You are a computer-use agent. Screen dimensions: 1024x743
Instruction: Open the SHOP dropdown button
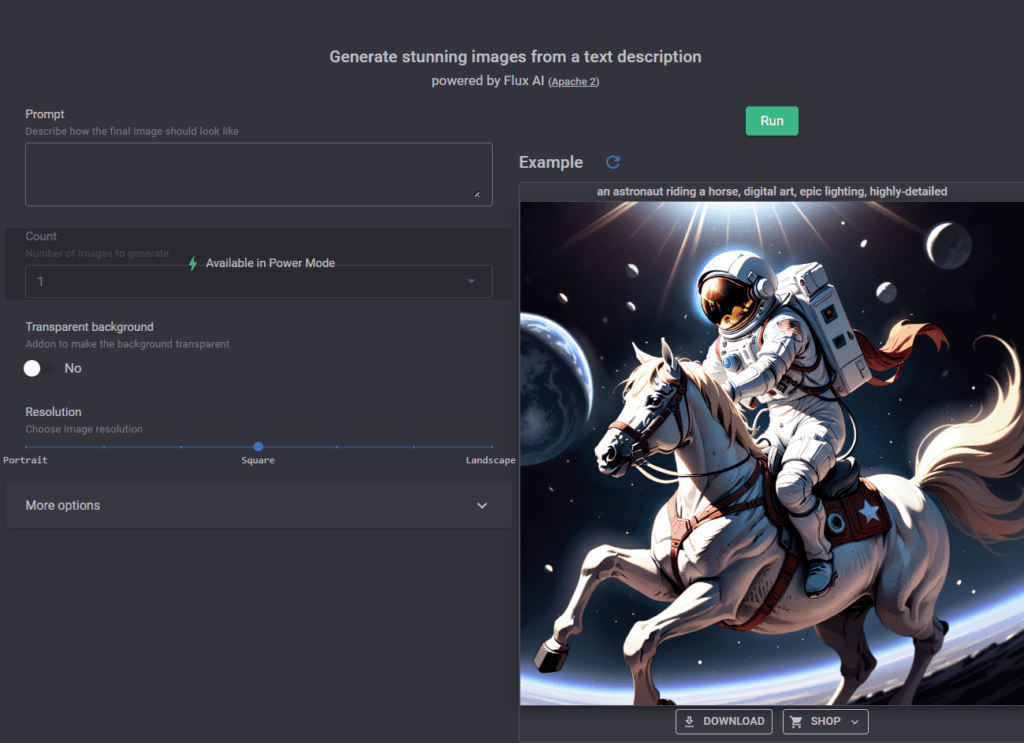825,721
